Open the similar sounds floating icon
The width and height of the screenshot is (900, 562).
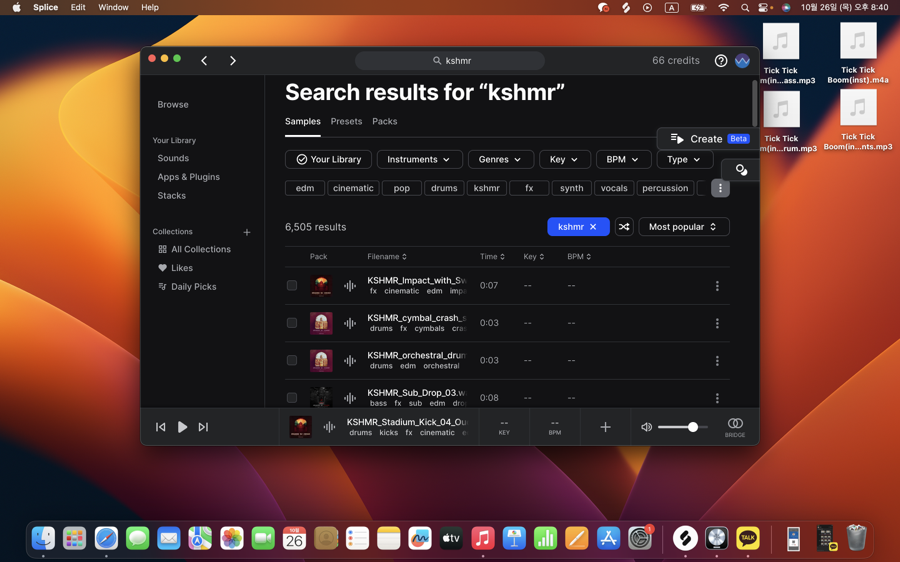[x=741, y=170]
